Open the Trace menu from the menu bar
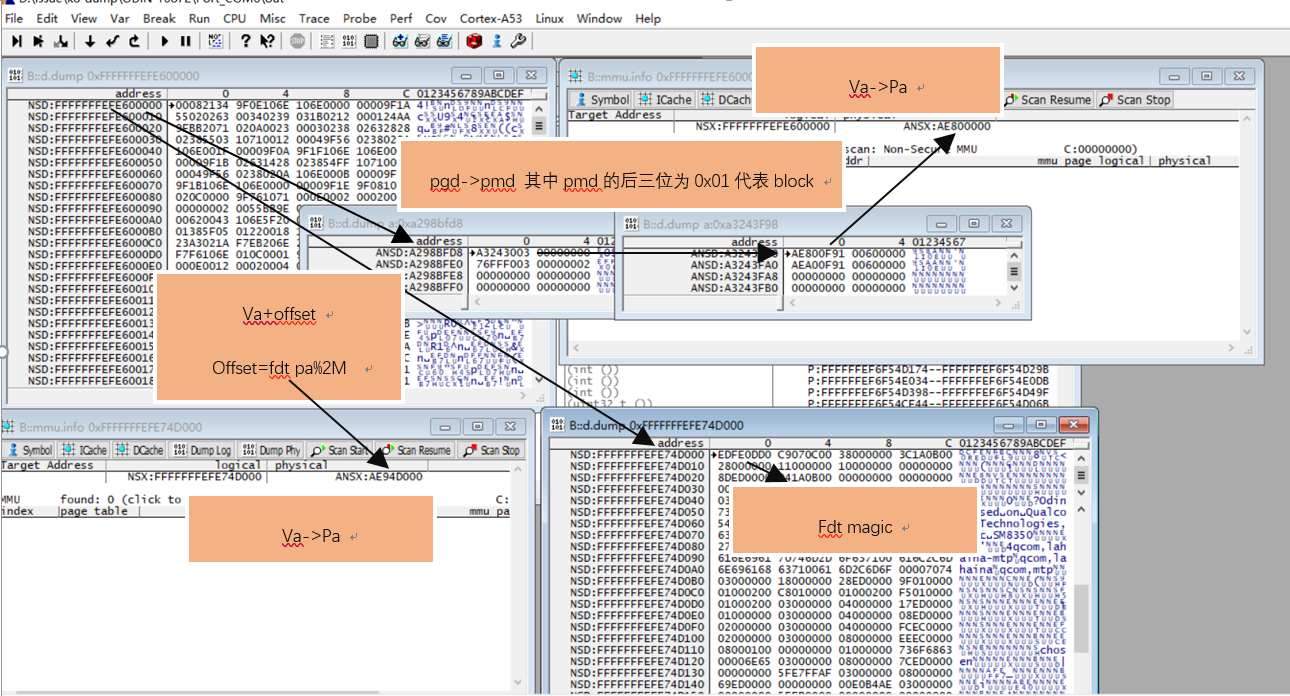Screen dimensions: 1290x696 (314, 18)
